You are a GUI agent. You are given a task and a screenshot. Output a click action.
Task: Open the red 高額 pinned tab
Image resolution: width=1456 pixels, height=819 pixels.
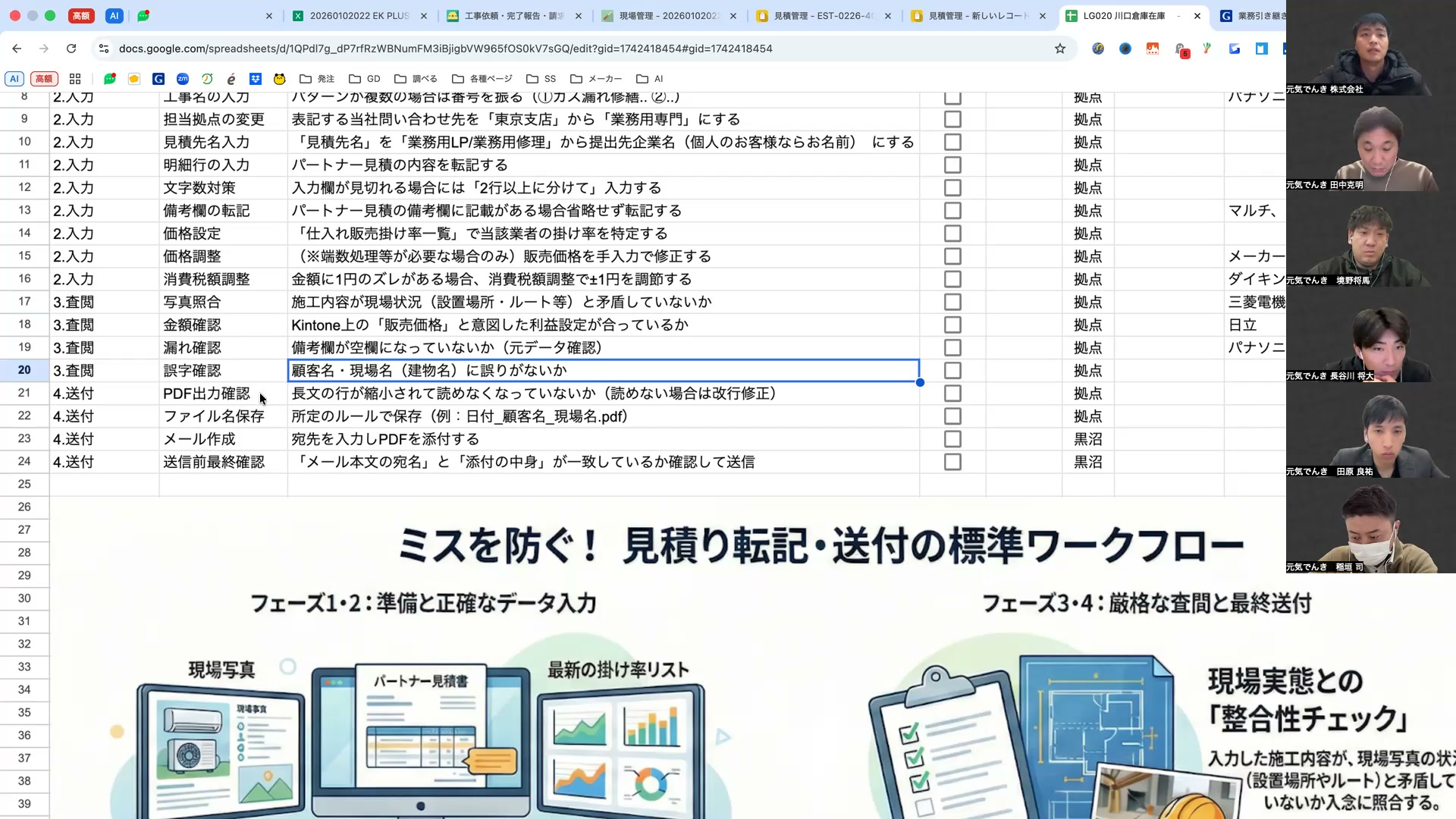click(81, 15)
